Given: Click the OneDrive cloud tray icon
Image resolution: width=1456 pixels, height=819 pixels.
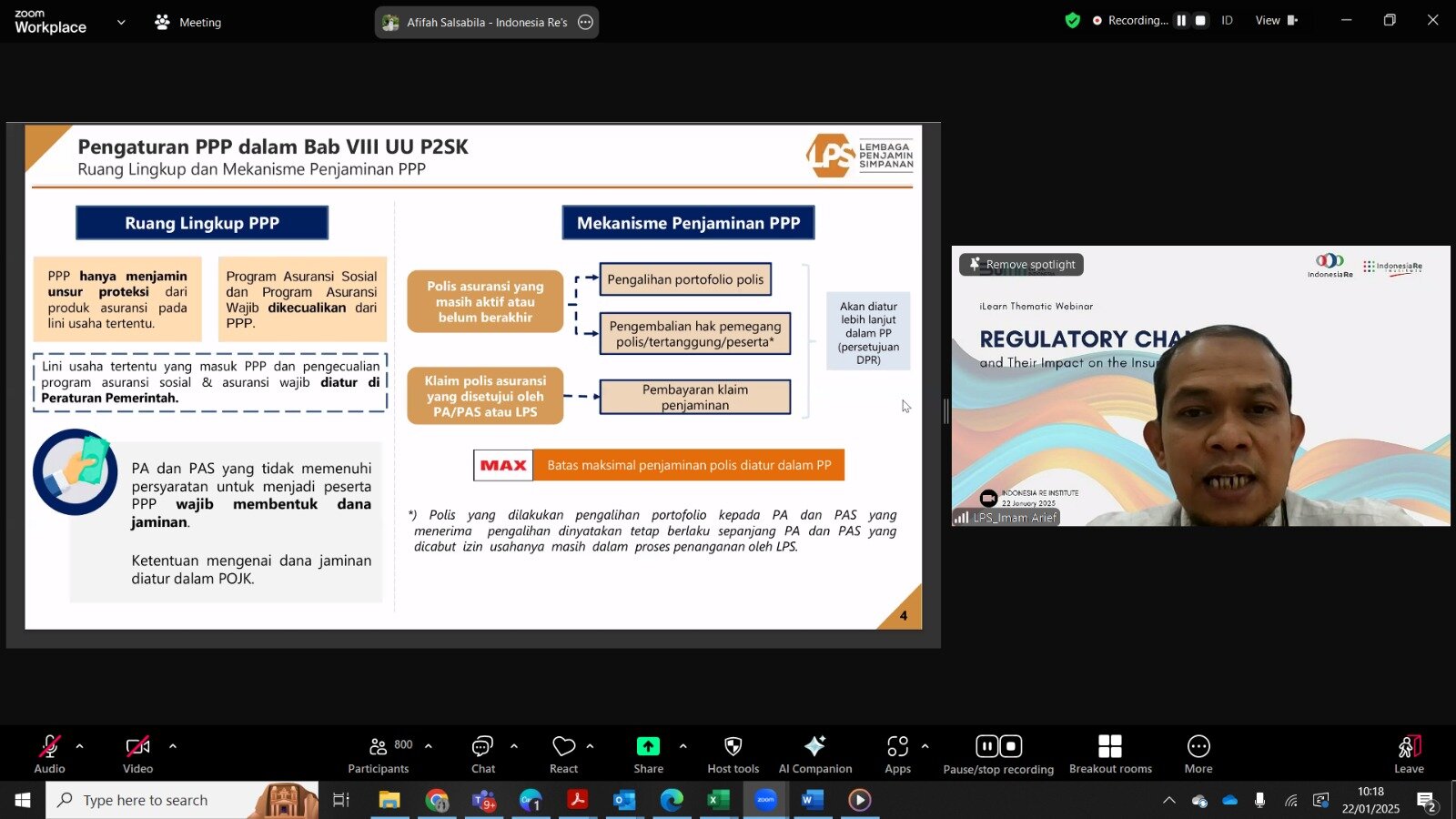Looking at the screenshot, I should (1230, 801).
